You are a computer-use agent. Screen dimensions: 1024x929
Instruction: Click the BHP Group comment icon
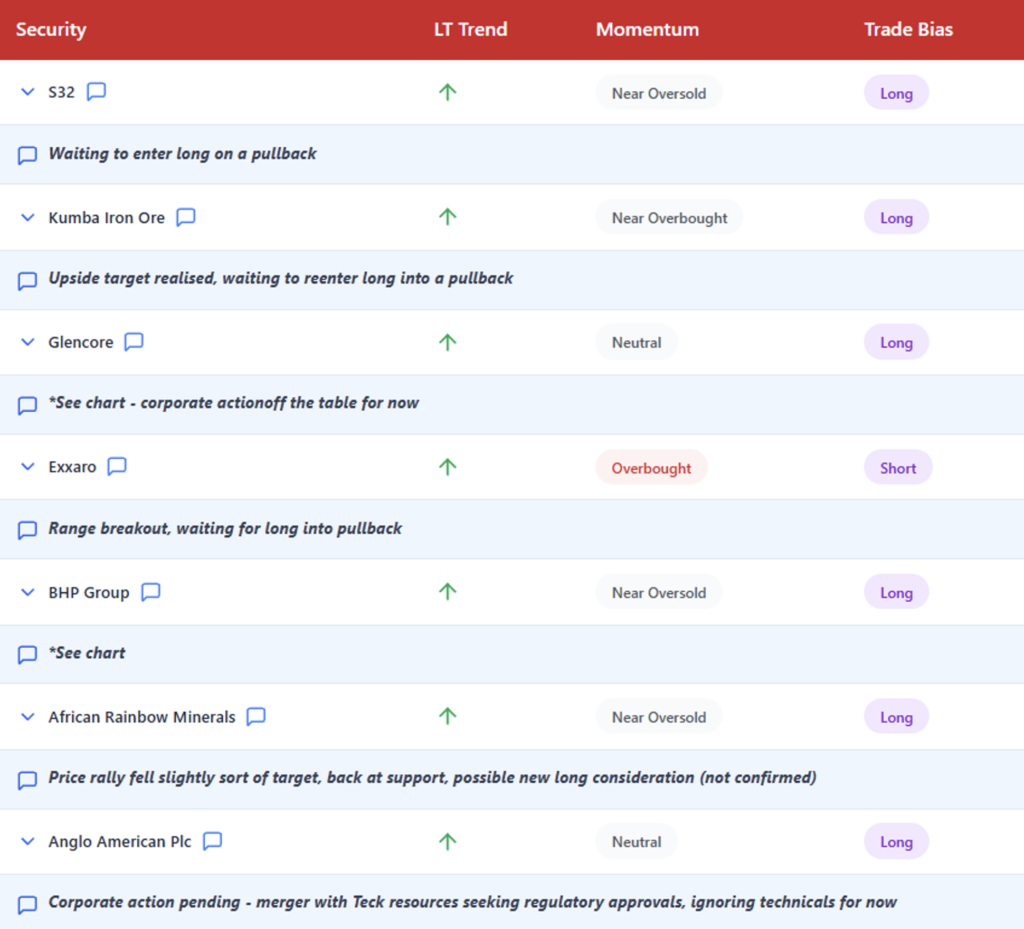pos(151,592)
